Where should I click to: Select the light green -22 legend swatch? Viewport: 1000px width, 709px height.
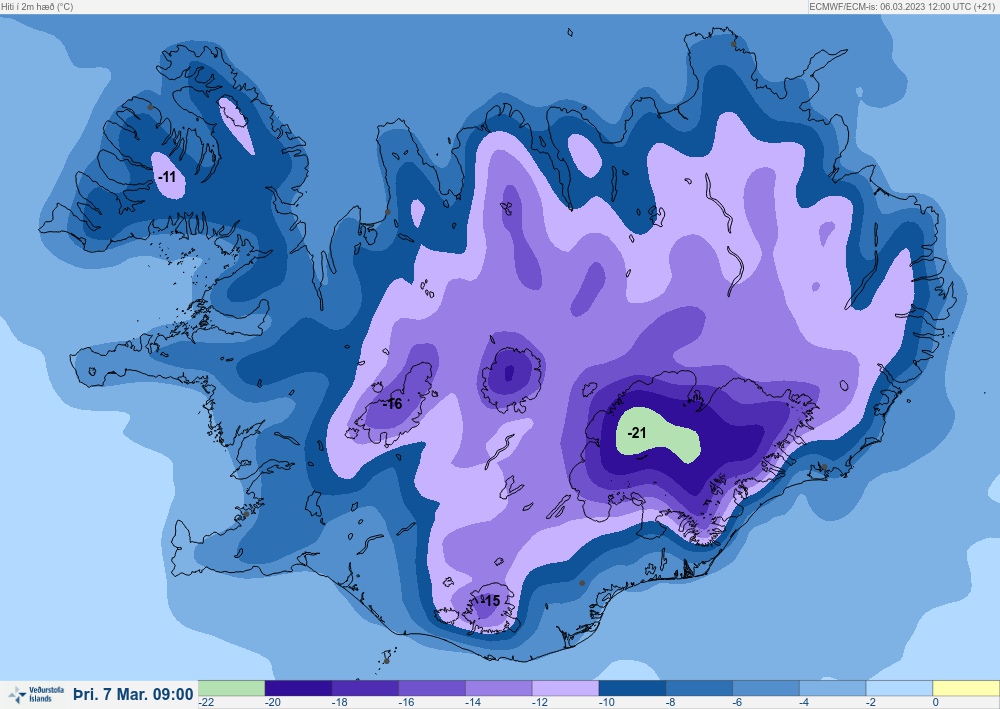pos(232,688)
